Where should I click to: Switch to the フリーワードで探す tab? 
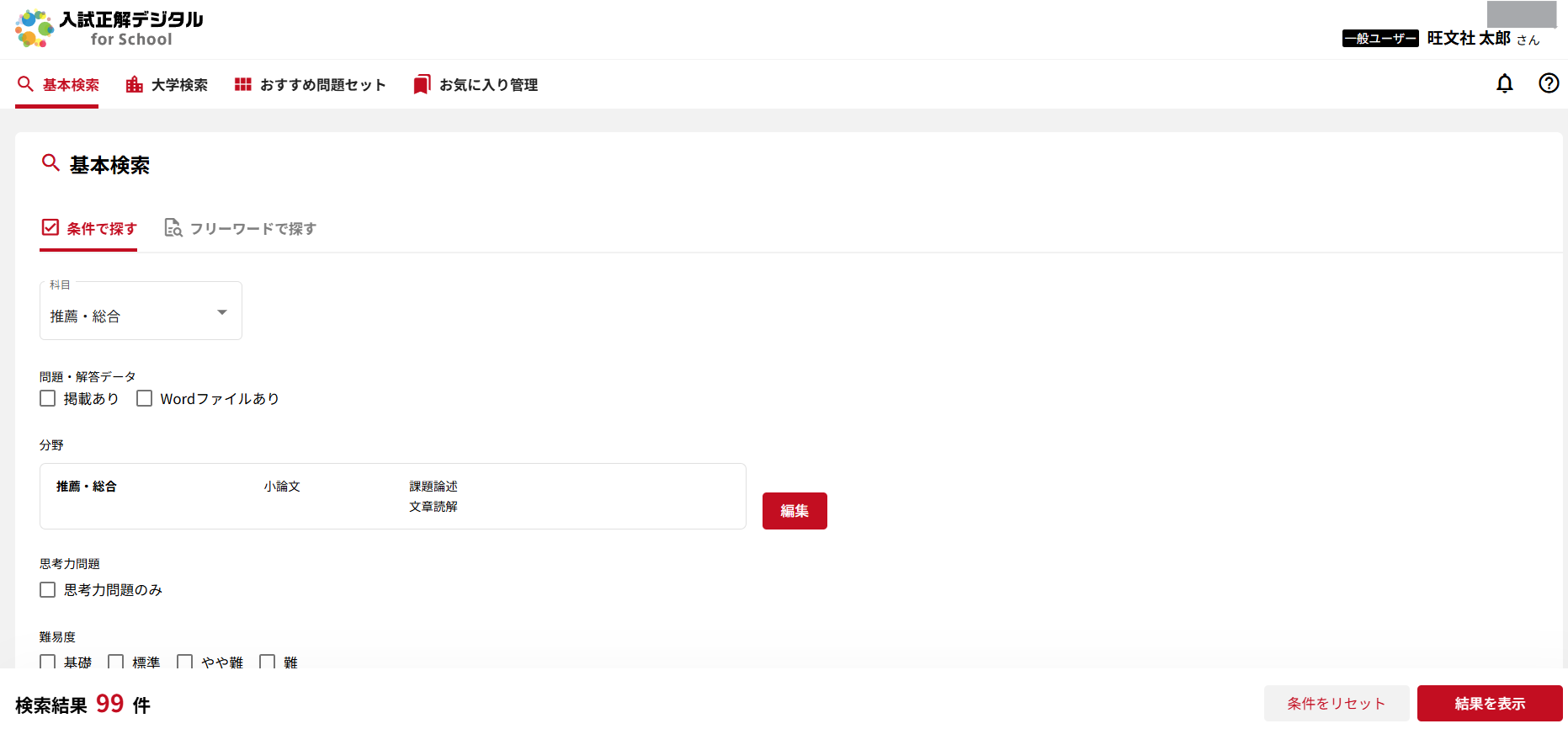(241, 228)
